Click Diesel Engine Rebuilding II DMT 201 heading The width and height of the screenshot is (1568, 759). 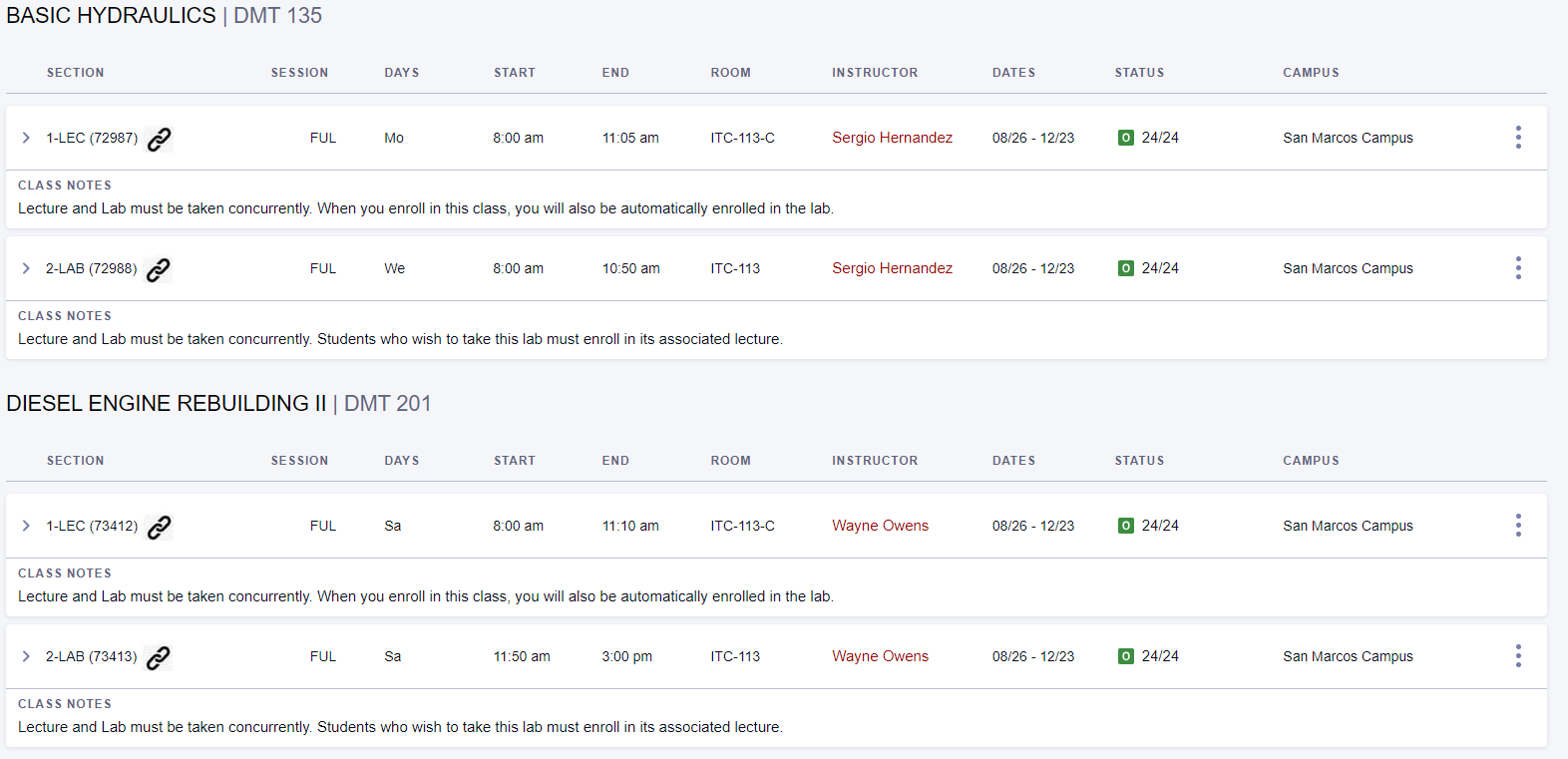218,404
